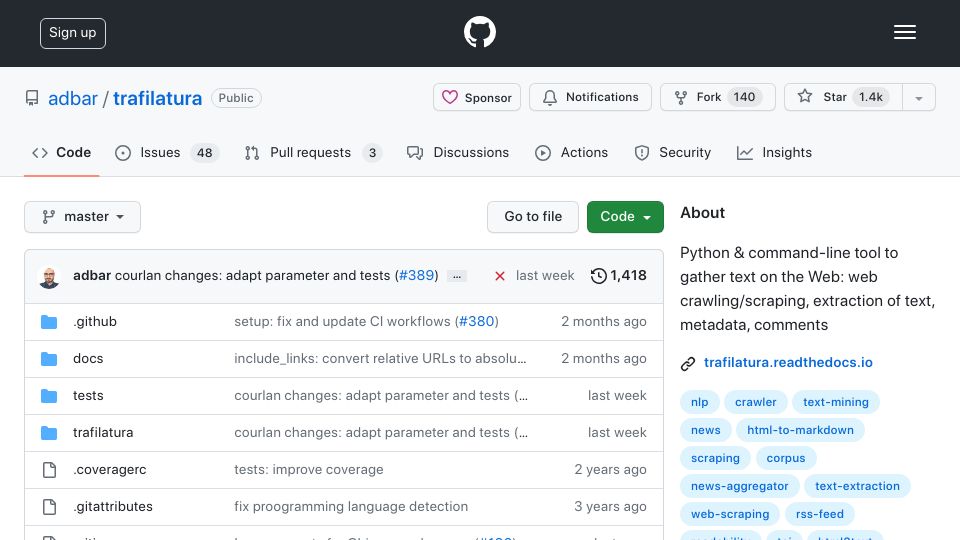
Task: Click the repository icon beside adbar
Action: tap(32, 98)
